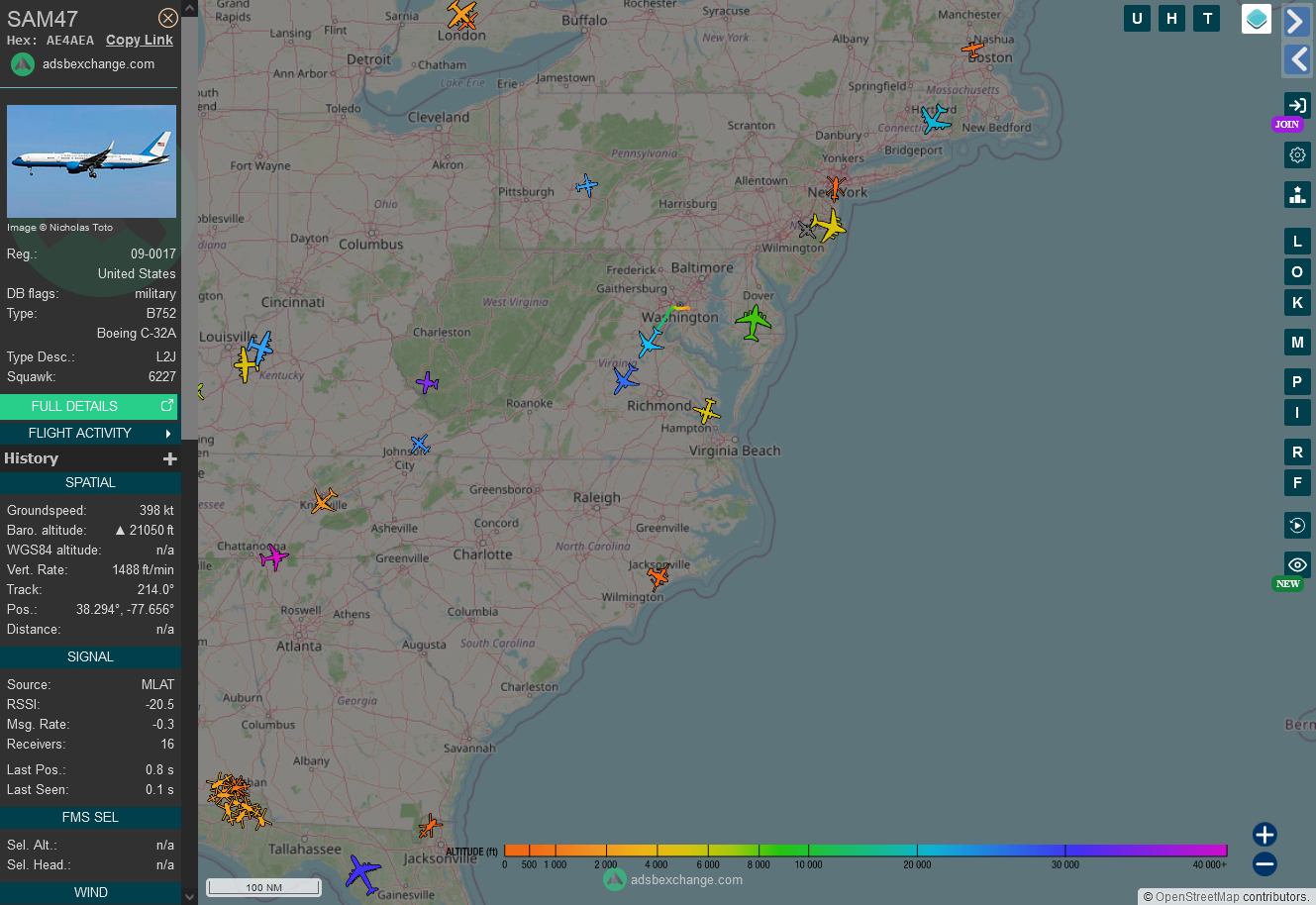The height and width of the screenshot is (905, 1316).
Task: Select the yellow aircraft near Louisville
Action: click(x=246, y=363)
